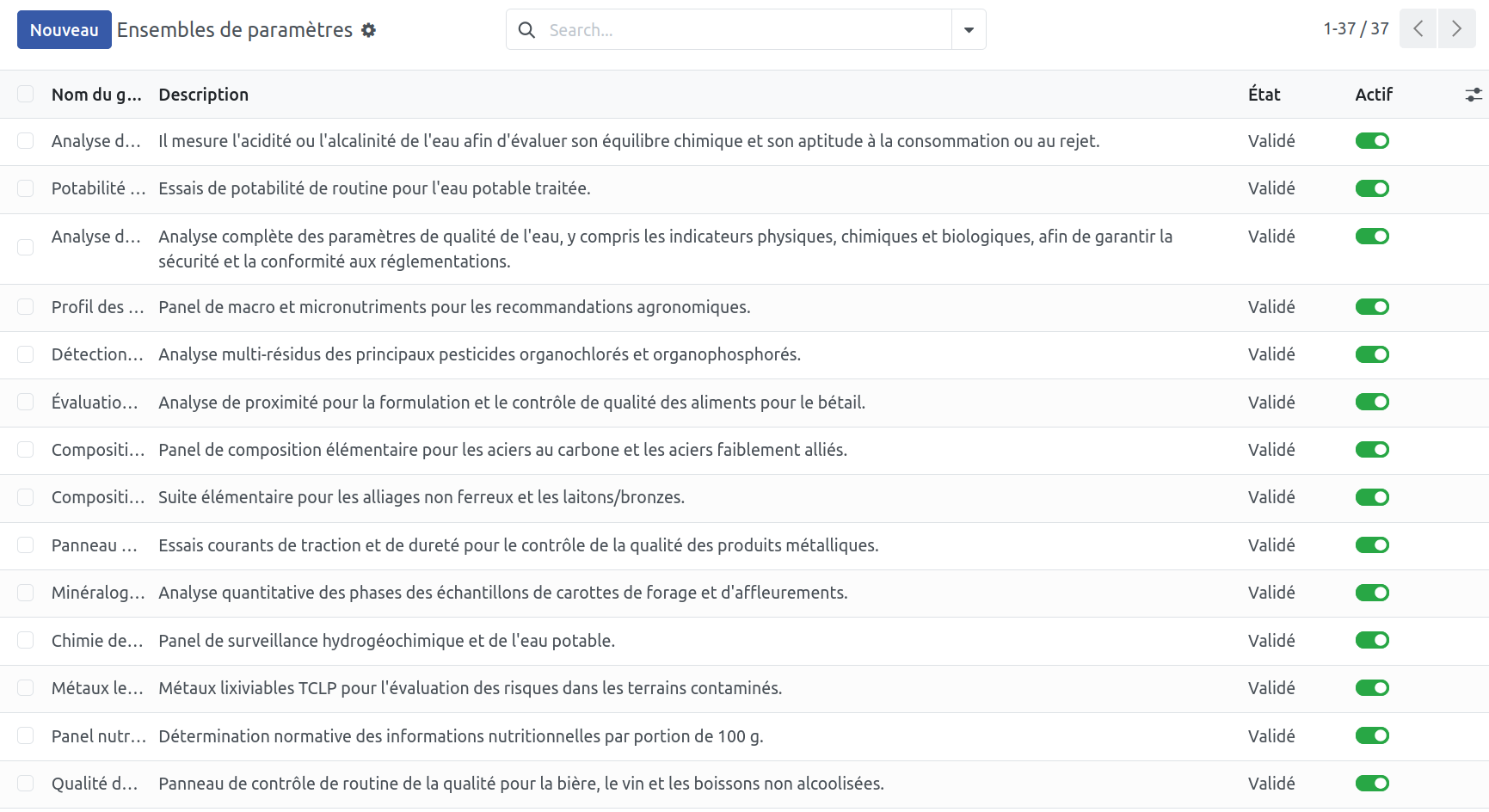Open the Panneau … record
This screenshot has height=812, width=1489.
click(94, 545)
